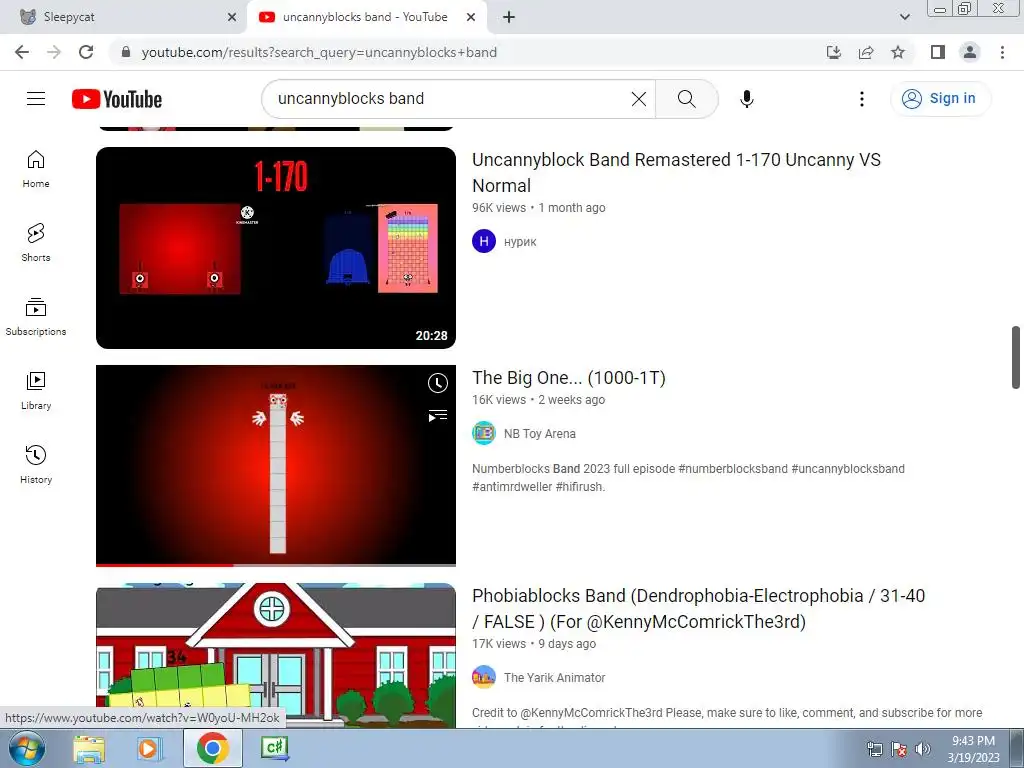Switch to the Sleepycat tab
This screenshot has height=768, width=1024.
point(122,17)
